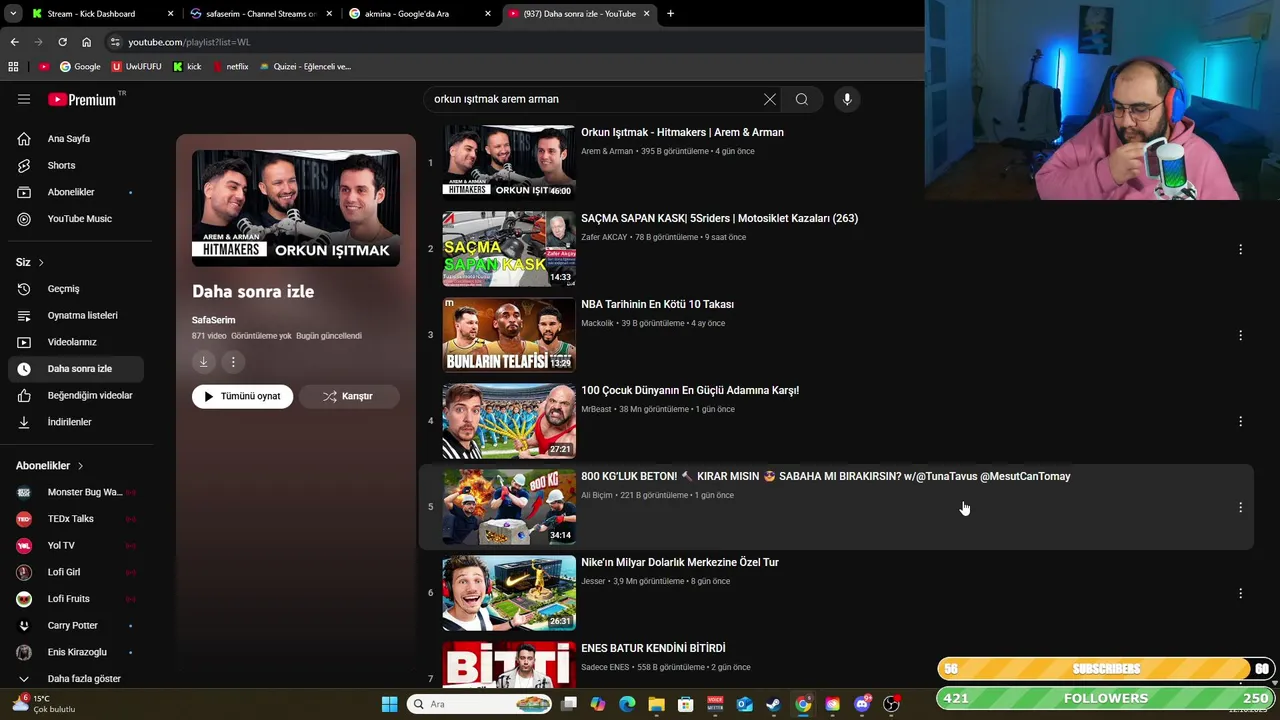Open ENES BATUR KENDİNİ BİTİRDİ title
1280x720 pixels.
tap(653, 649)
